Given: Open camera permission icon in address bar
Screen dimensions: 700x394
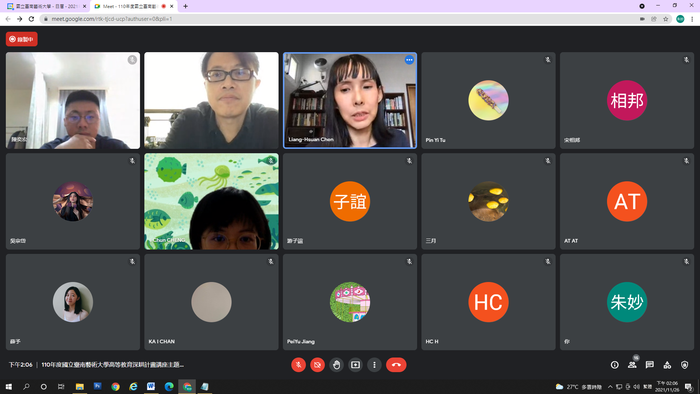Looking at the screenshot, I should pyautogui.click(x=642, y=19).
